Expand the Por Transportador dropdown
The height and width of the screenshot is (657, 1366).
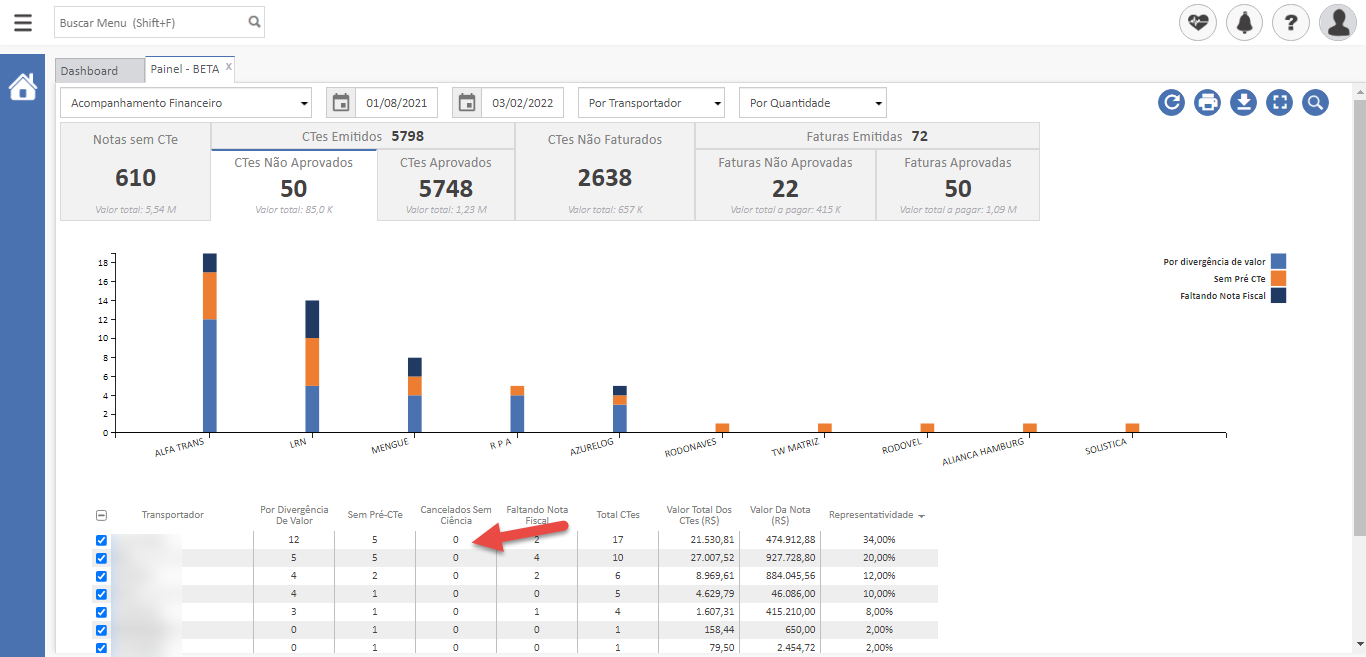(x=651, y=103)
